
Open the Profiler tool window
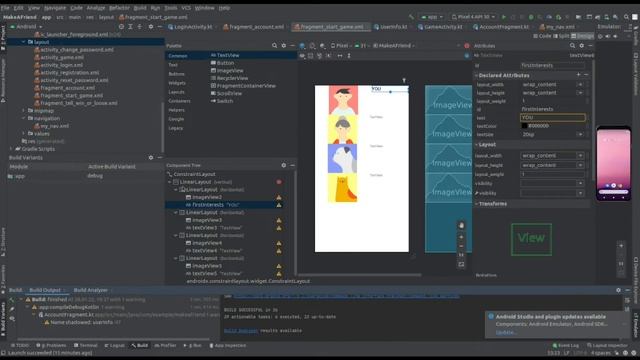click(165, 345)
